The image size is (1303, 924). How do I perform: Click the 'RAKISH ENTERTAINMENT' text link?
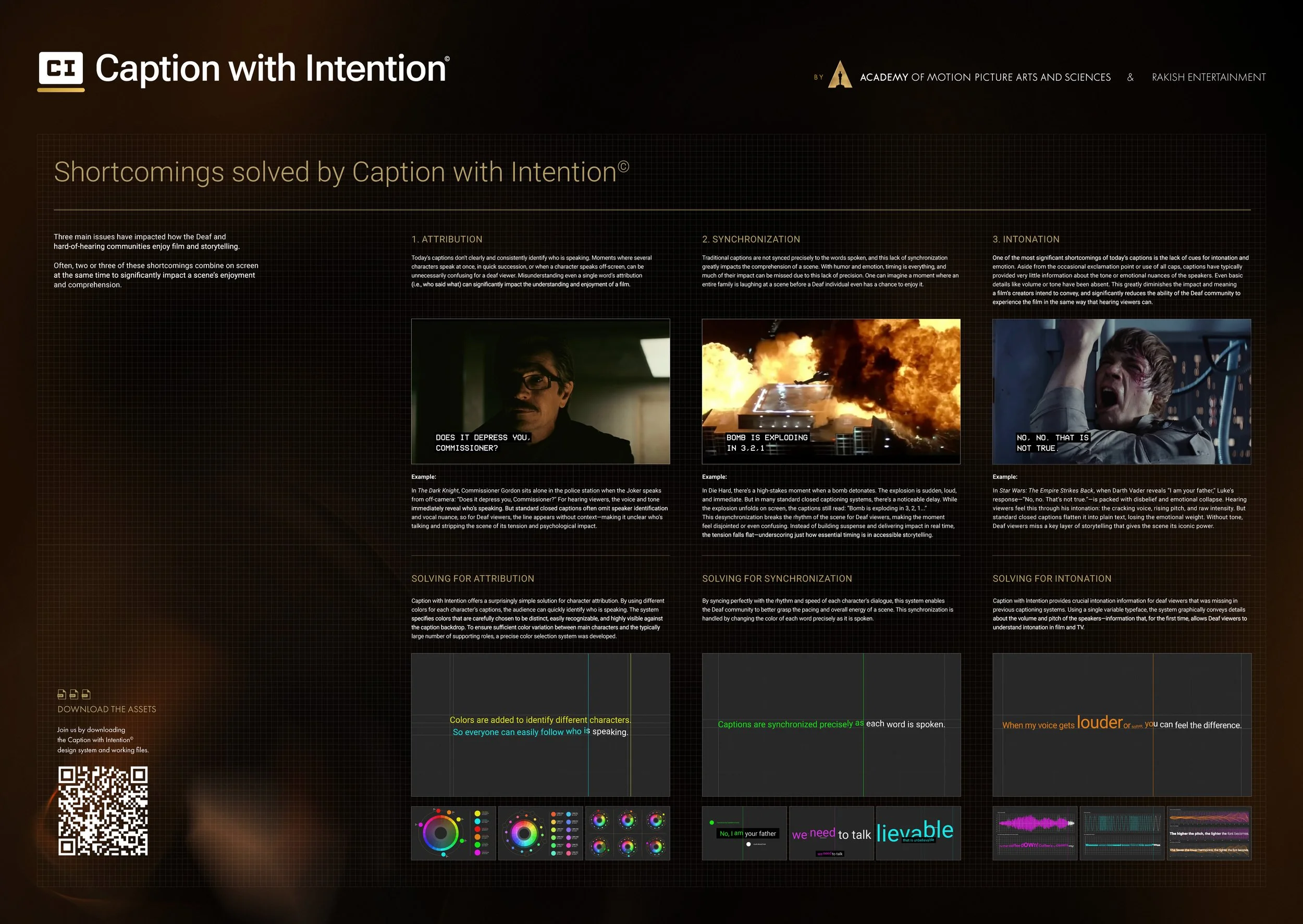[x=1209, y=77]
